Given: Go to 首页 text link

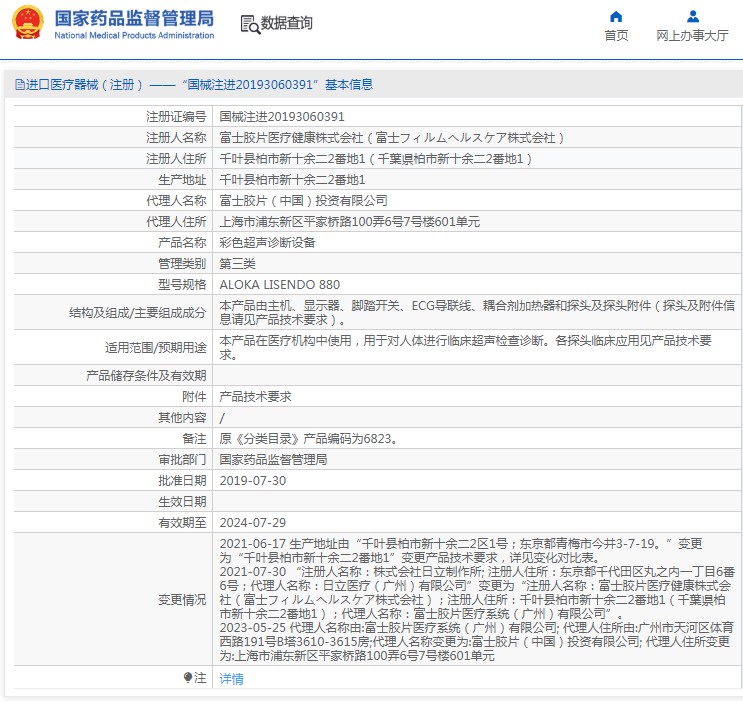Looking at the screenshot, I should (x=616, y=36).
